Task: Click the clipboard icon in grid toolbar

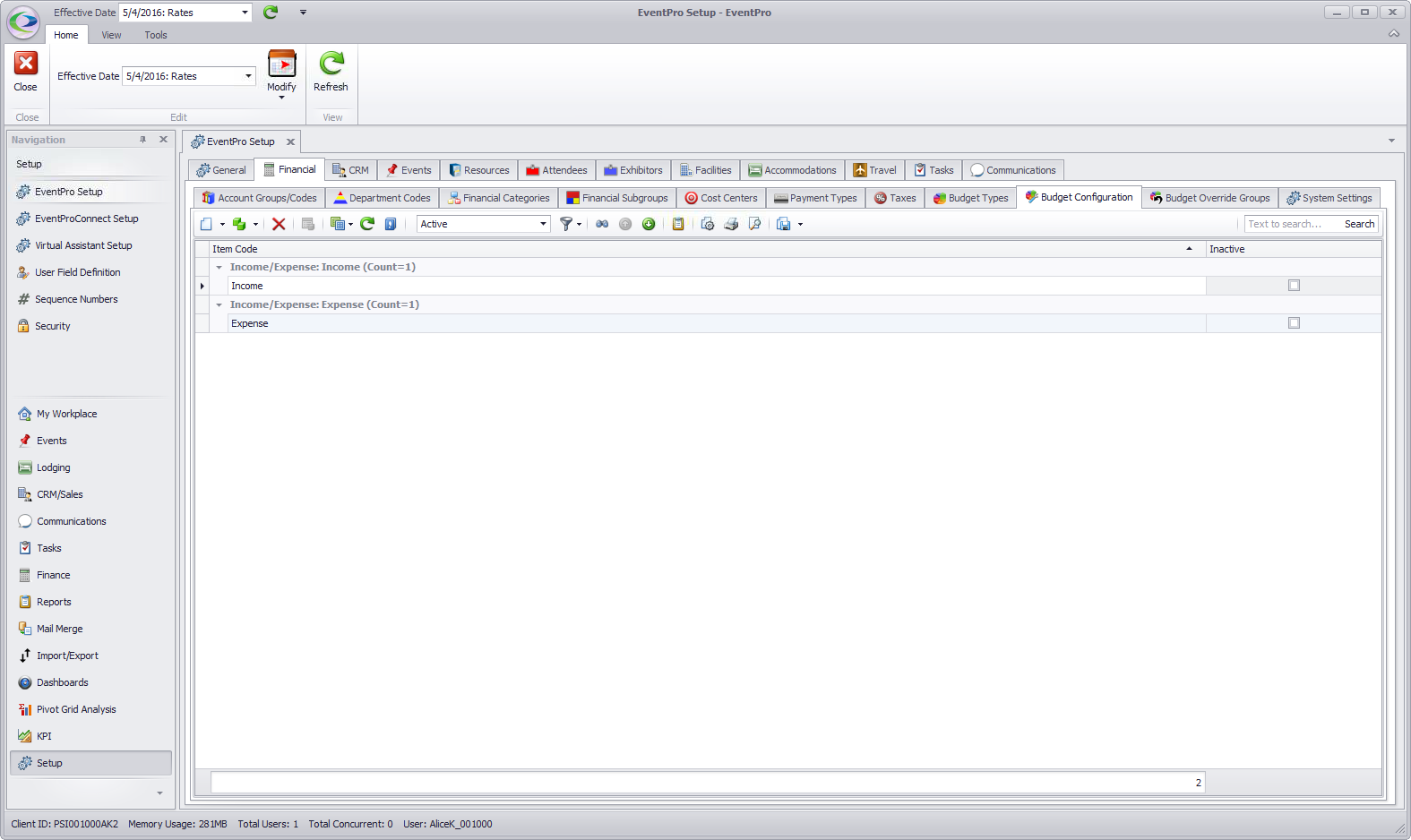Action: point(678,224)
